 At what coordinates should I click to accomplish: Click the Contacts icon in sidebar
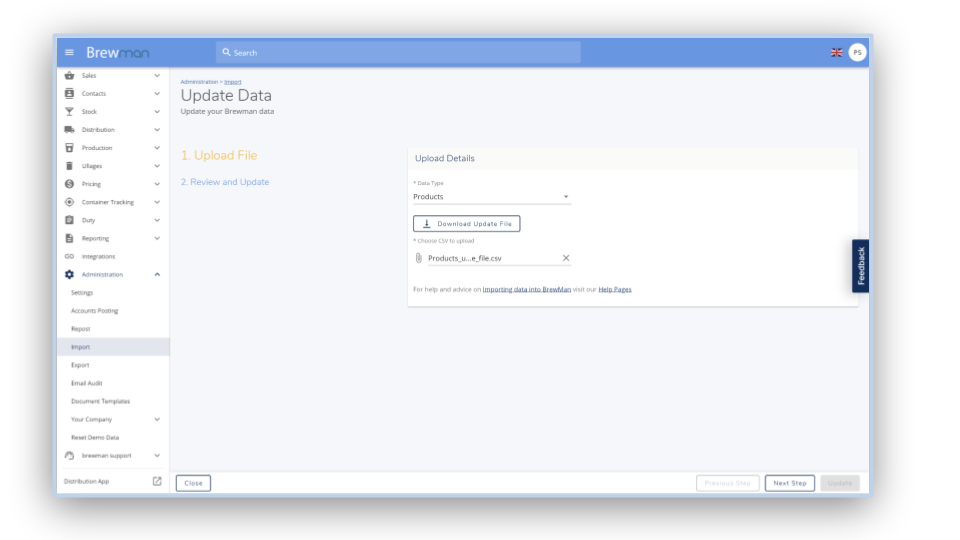[69, 94]
